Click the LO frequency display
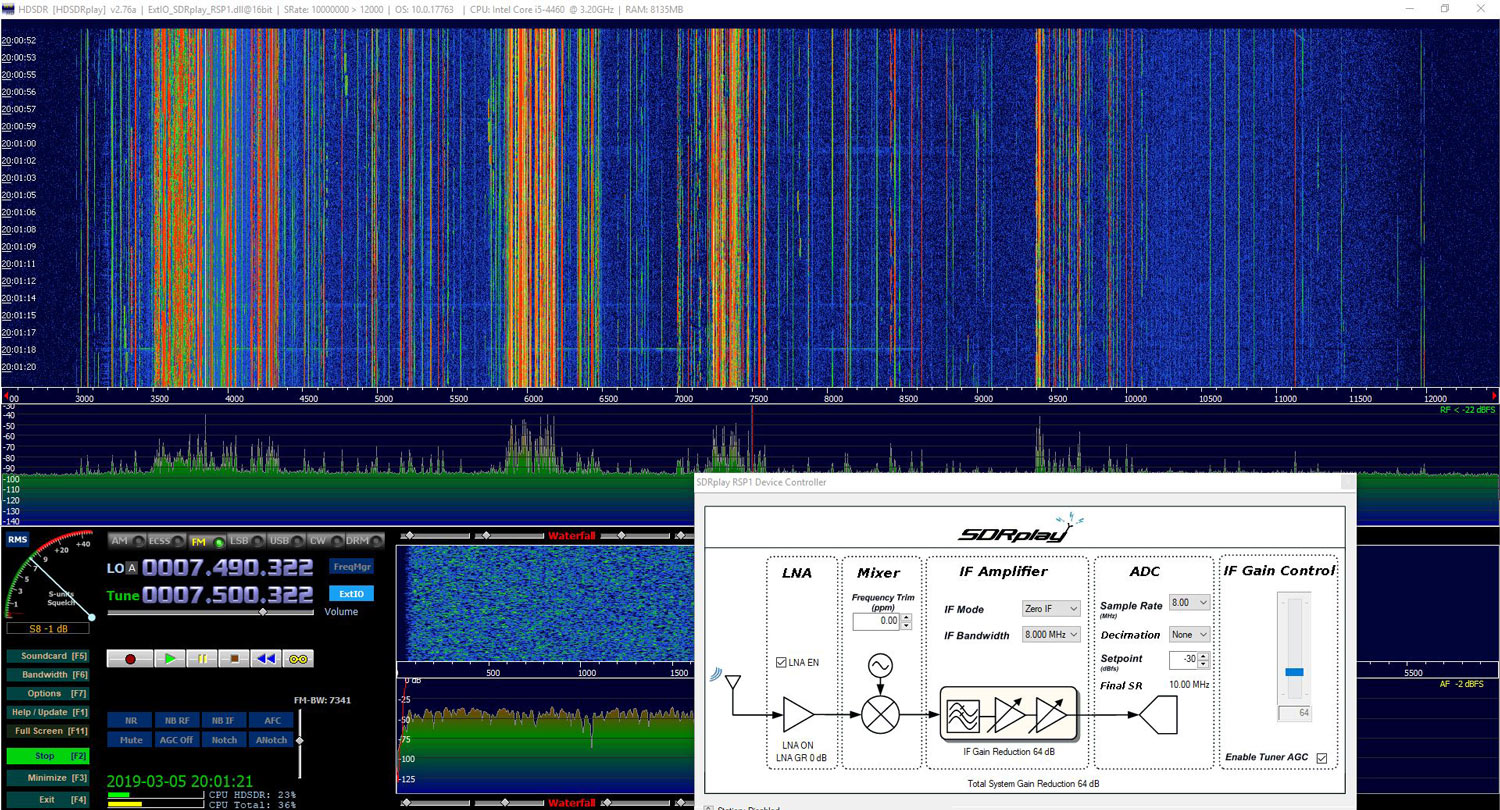This screenshot has height=810, width=1500. pyautogui.click(x=230, y=567)
